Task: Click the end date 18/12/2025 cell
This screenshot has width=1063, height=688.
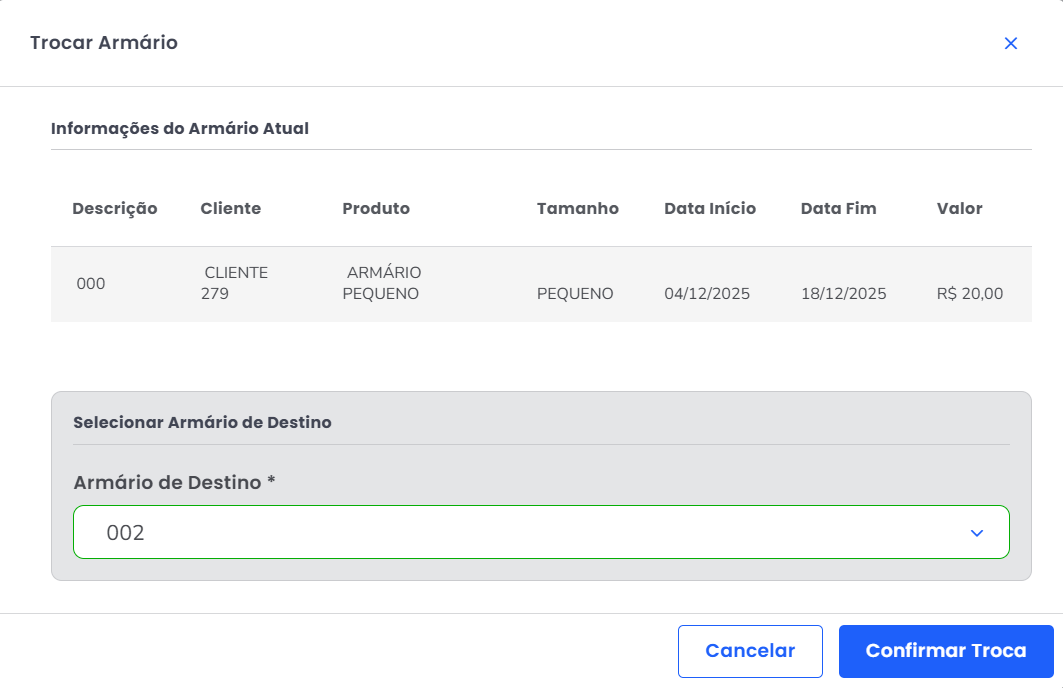Action: [843, 294]
